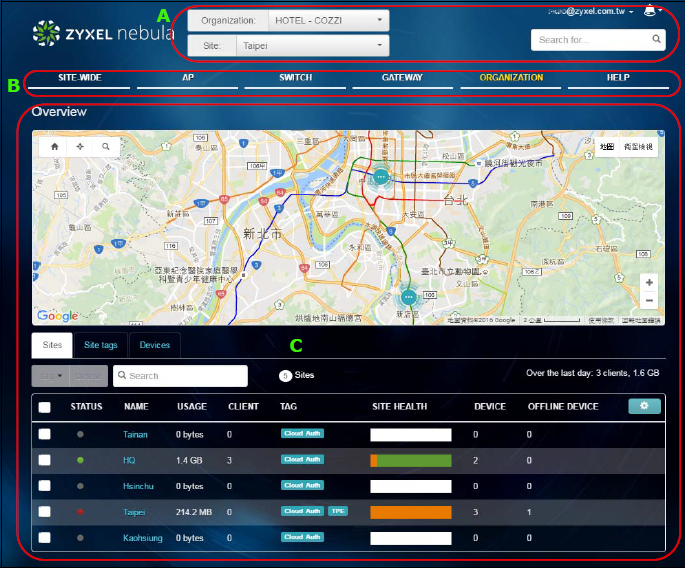This screenshot has width=685, height=568.
Task: Click the HQ green status dot
Action: point(80,460)
